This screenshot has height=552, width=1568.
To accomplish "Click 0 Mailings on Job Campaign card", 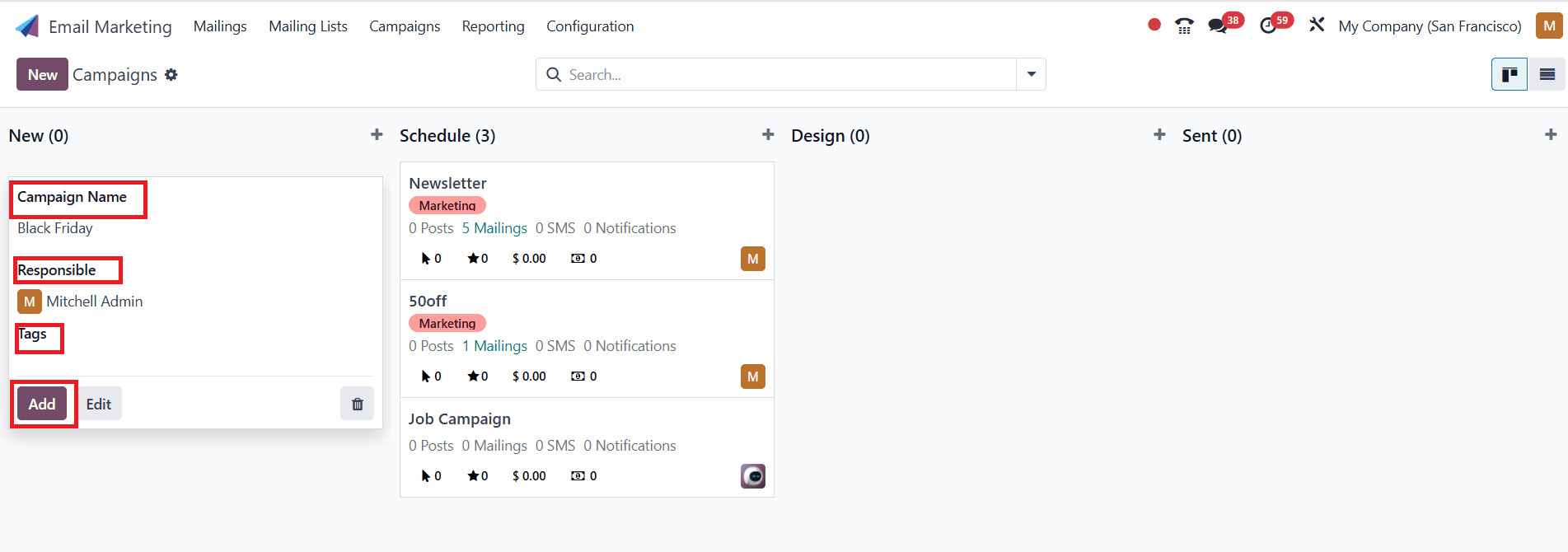I will [x=494, y=446].
